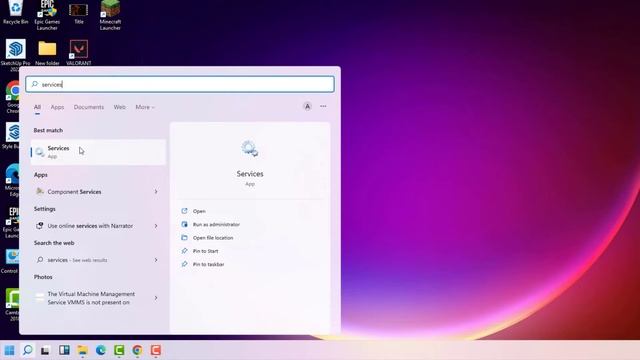Open the Windows Start button on taskbar
The image size is (640, 360).
(x=9, y=350)
